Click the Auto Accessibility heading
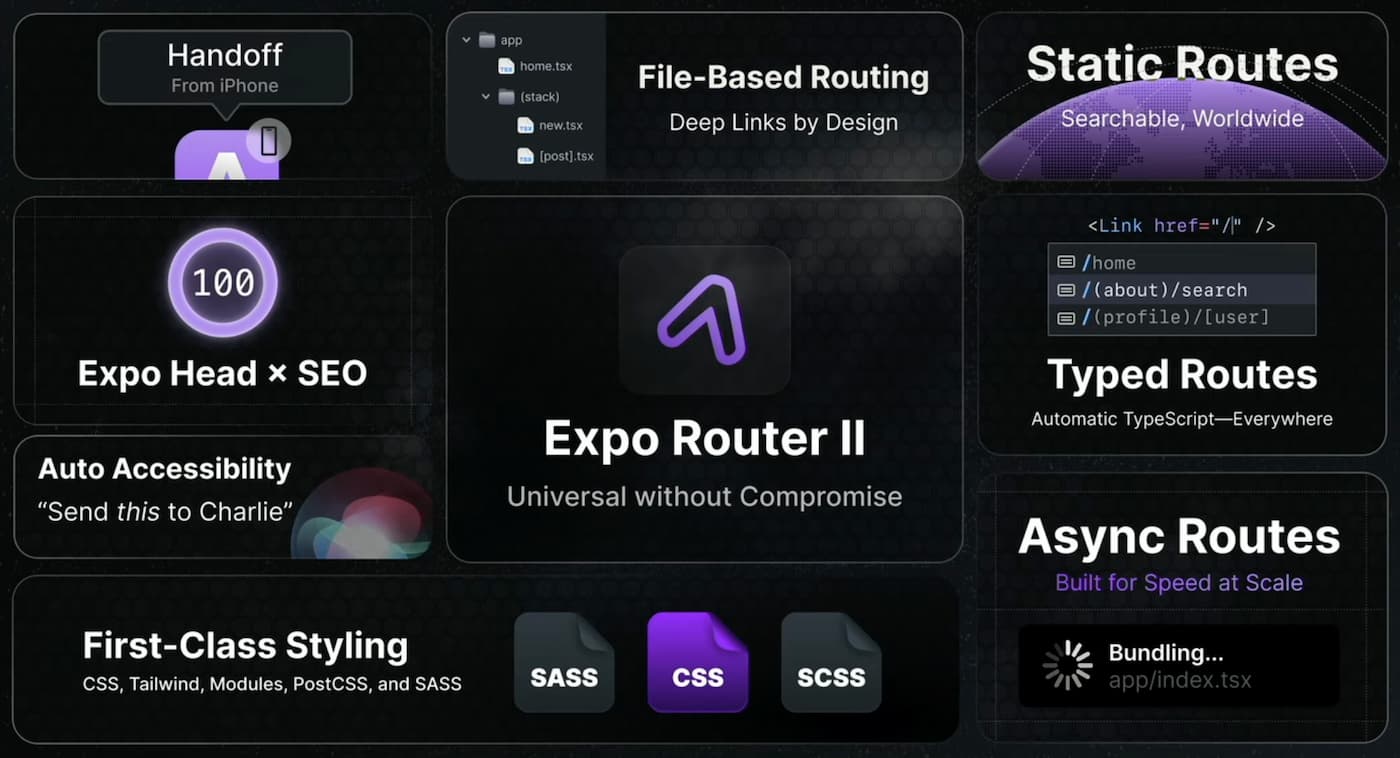The width and height of the screenshot is (1400, 758). [x=164, y=468]
